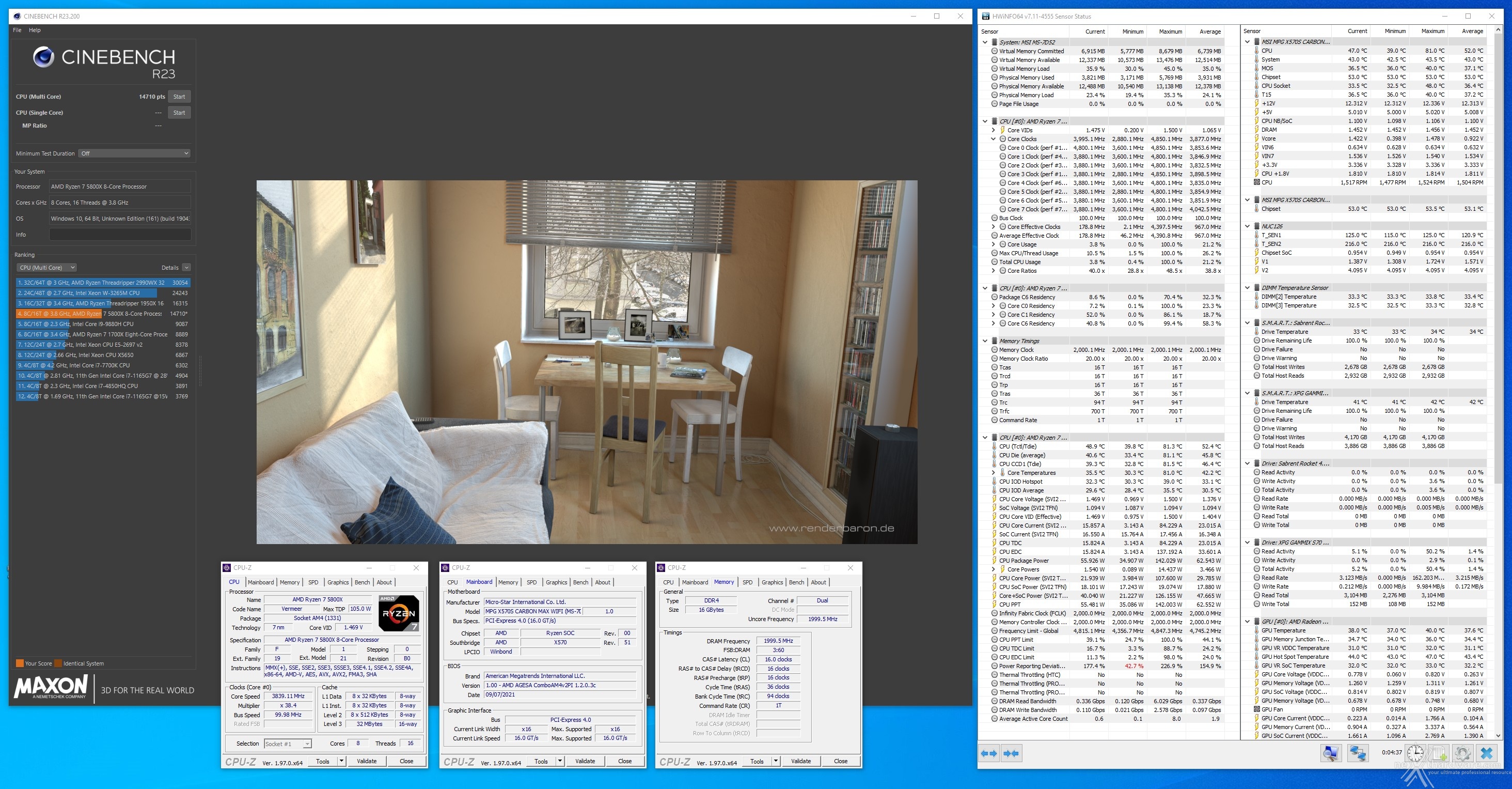Expand the Core VIDs sensor row
This screenshot has width=1512, height=789.
993,130
